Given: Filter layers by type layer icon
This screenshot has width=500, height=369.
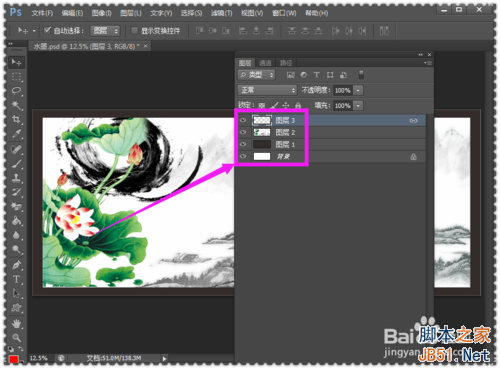Looking at the screenshot, I should point(317,75).
